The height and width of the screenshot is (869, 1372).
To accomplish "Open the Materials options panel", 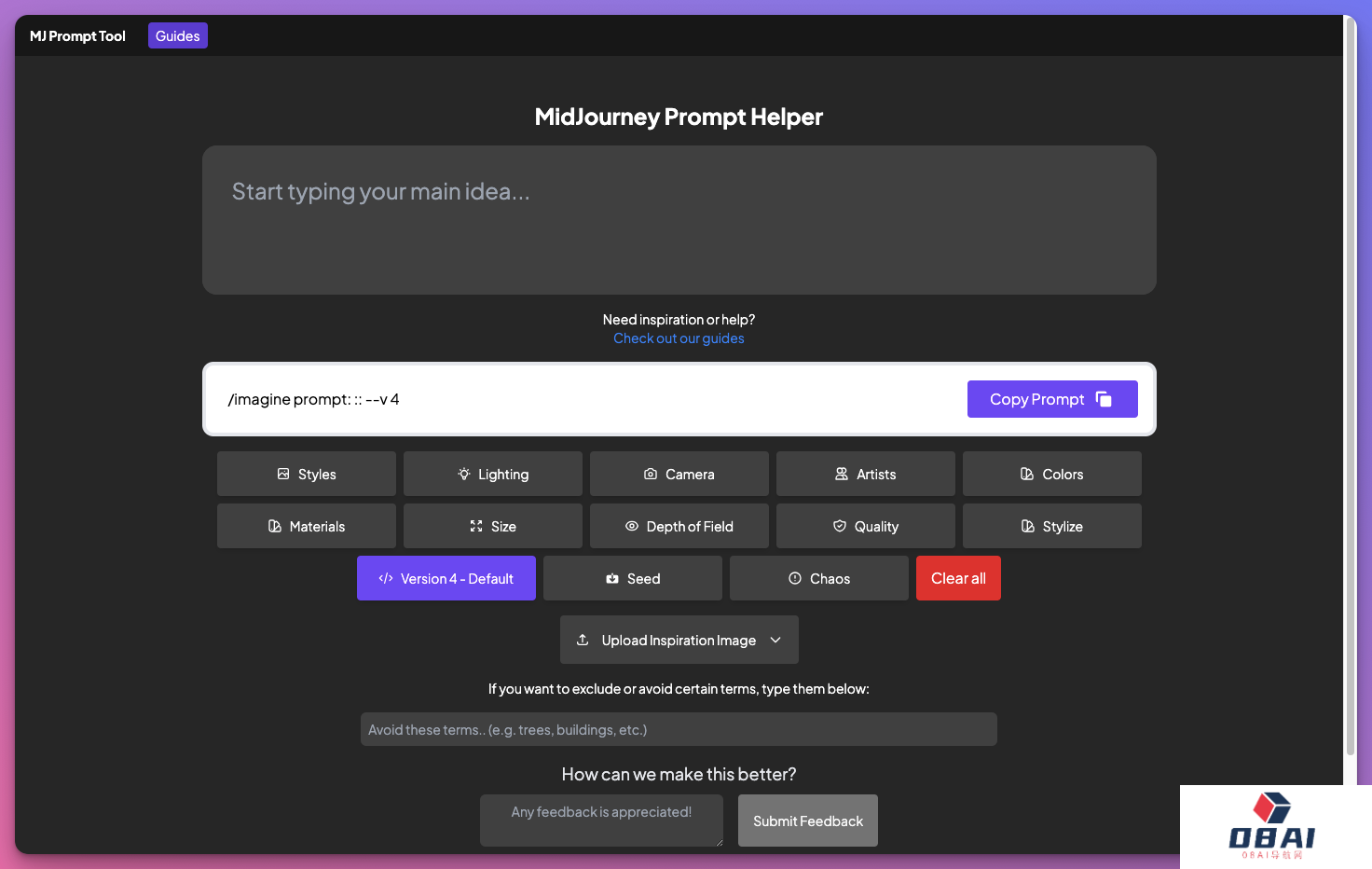I will tap(307, 526).
